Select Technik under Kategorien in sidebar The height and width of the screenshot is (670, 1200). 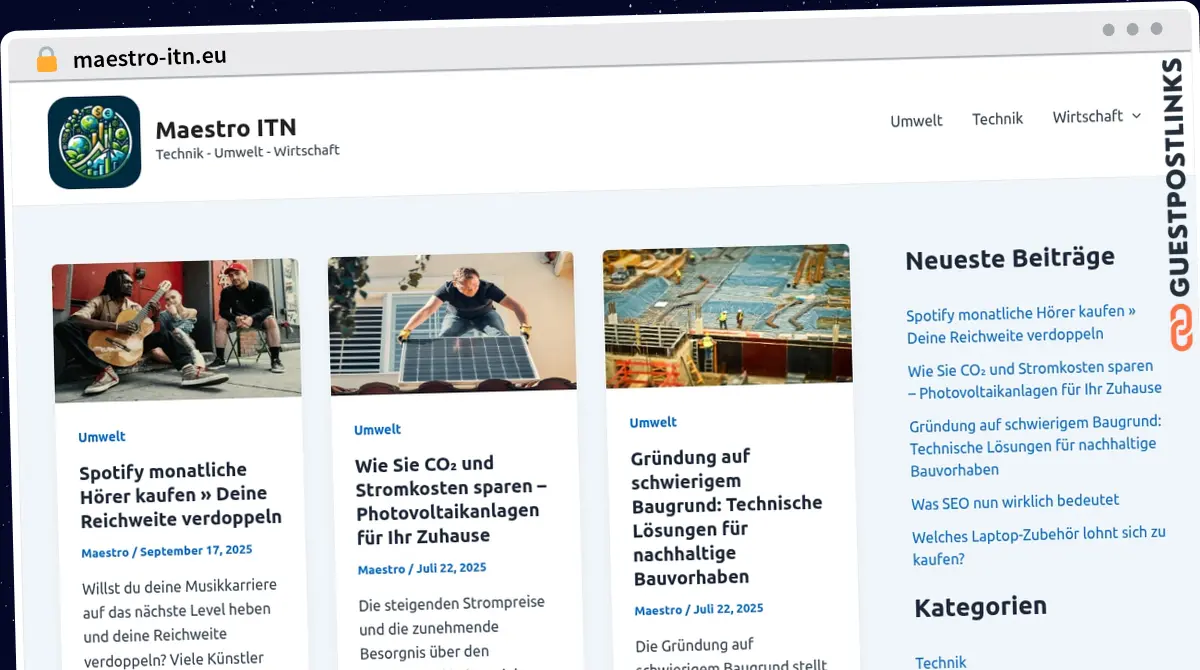940,661
